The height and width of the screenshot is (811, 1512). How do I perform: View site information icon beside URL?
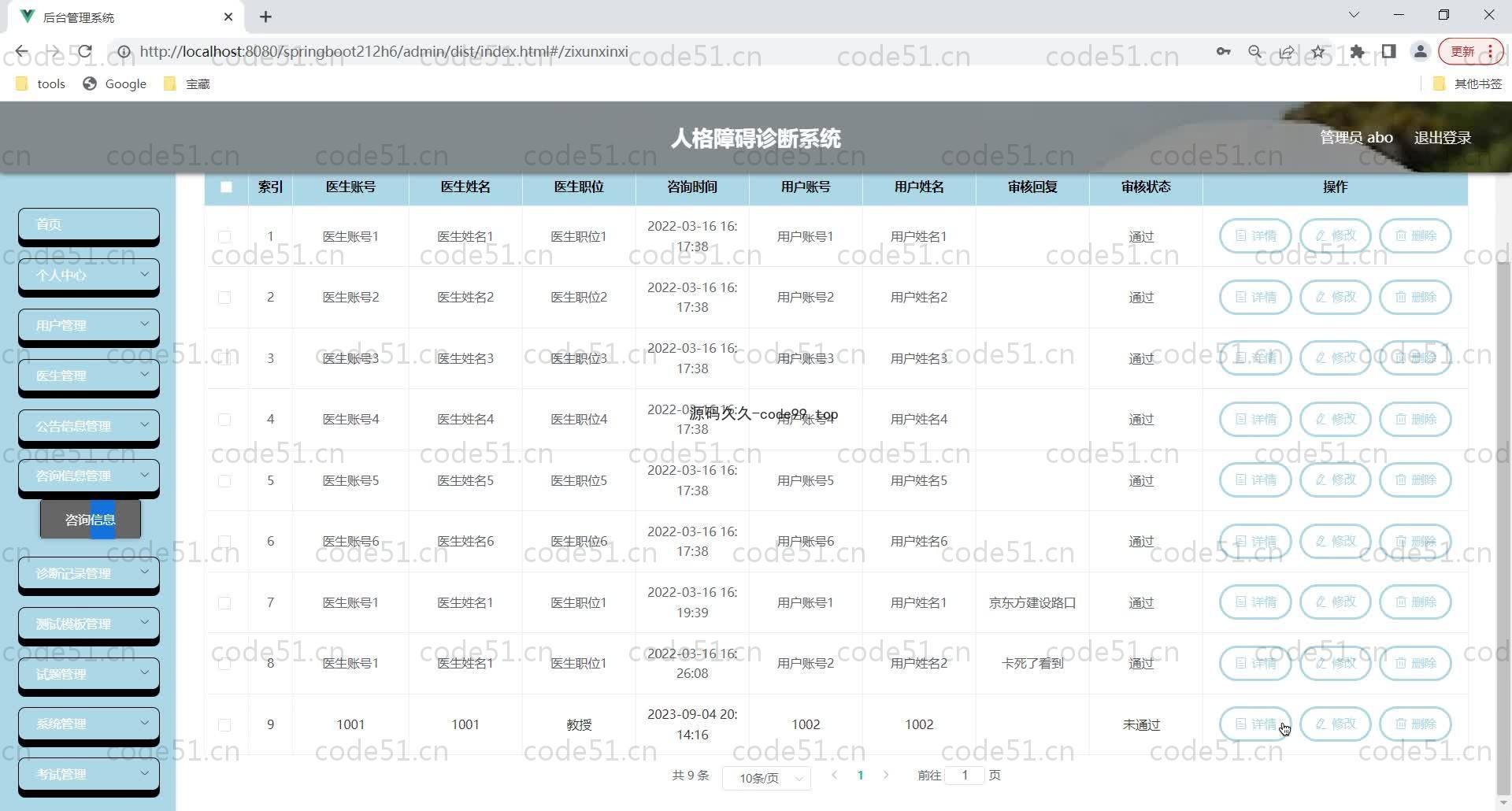[x=124, y=52]
